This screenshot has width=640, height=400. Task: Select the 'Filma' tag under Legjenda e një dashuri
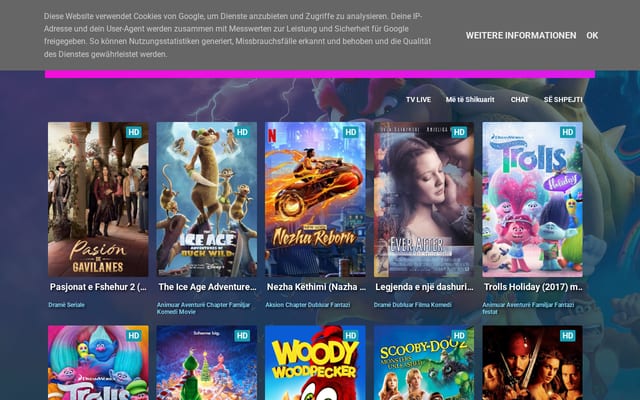tap(423, 305)
